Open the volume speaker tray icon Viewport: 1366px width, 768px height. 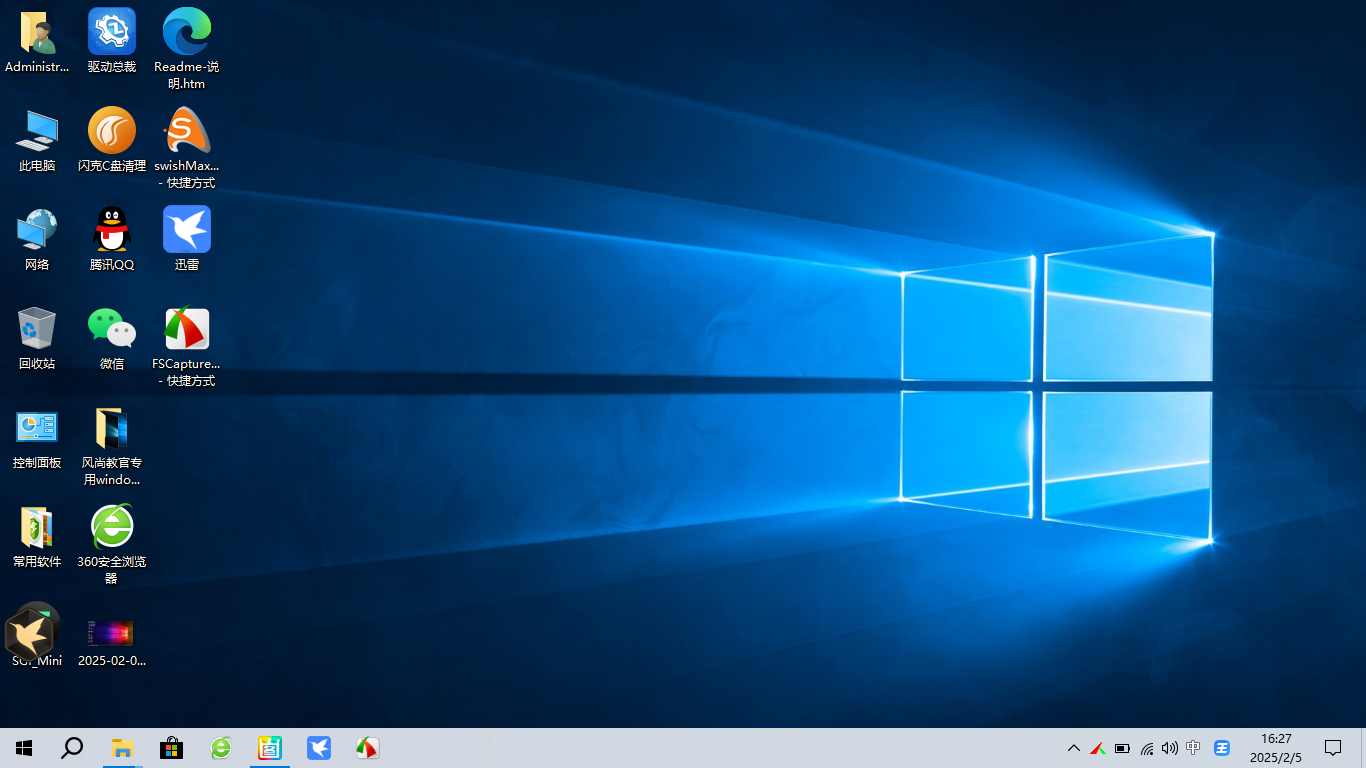[1169, 748]
